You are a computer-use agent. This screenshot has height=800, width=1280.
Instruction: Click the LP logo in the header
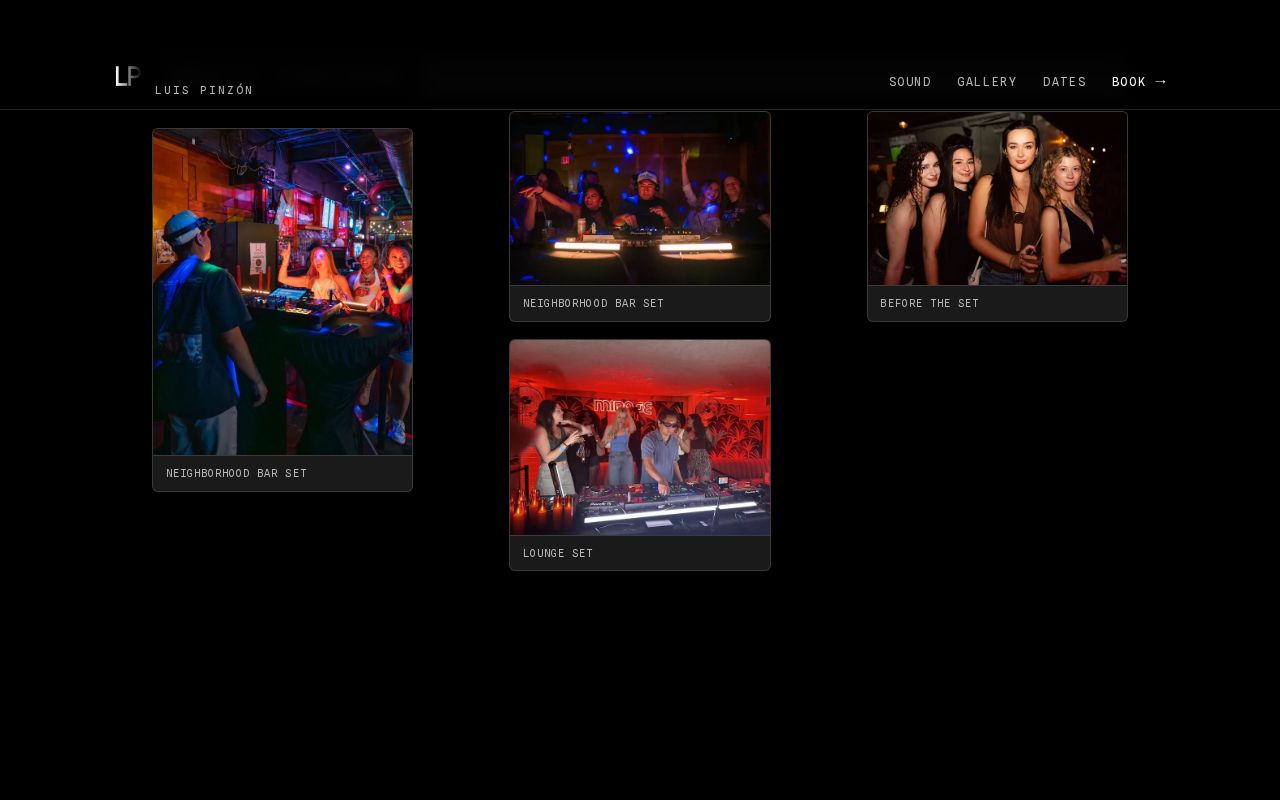coord(127,77)
